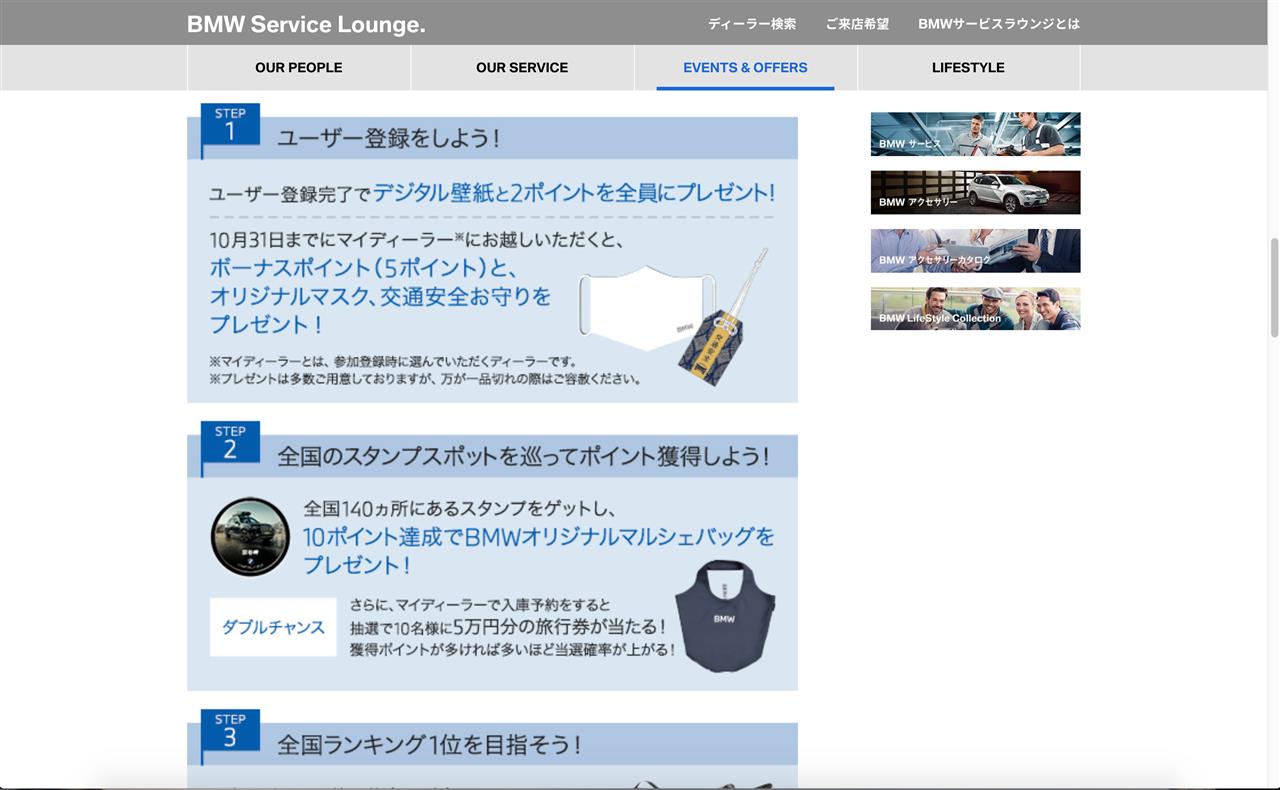Click text 10ポイント達成でBMWオリジナルマルシェバッグを
Screen dimensions: 1280x790
[x=539, y=537]
